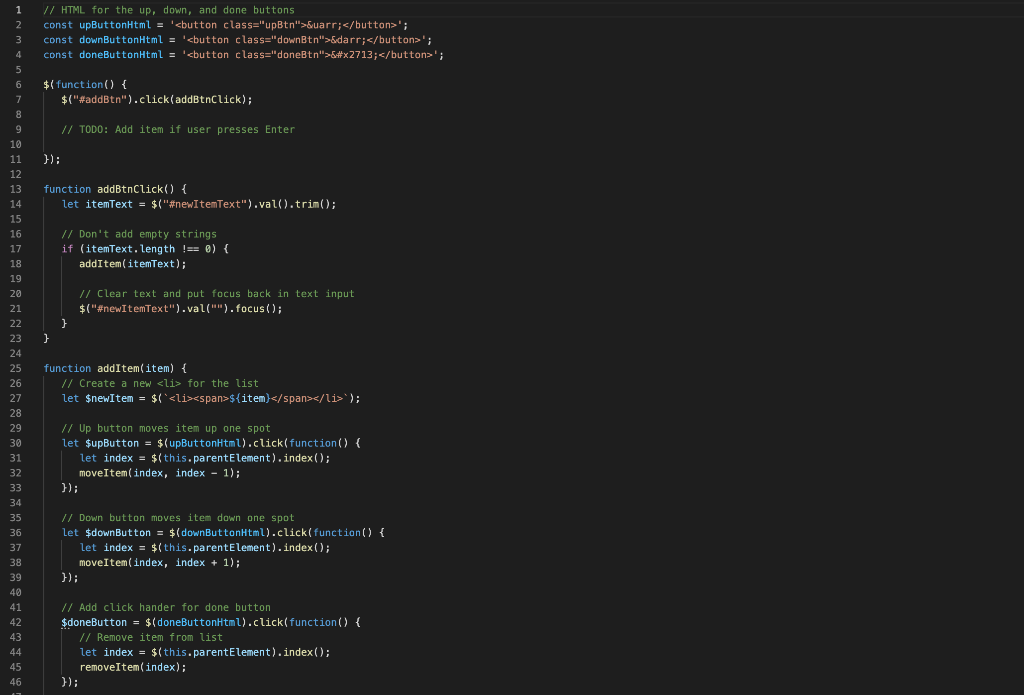Click line number 25

(15, 367)
